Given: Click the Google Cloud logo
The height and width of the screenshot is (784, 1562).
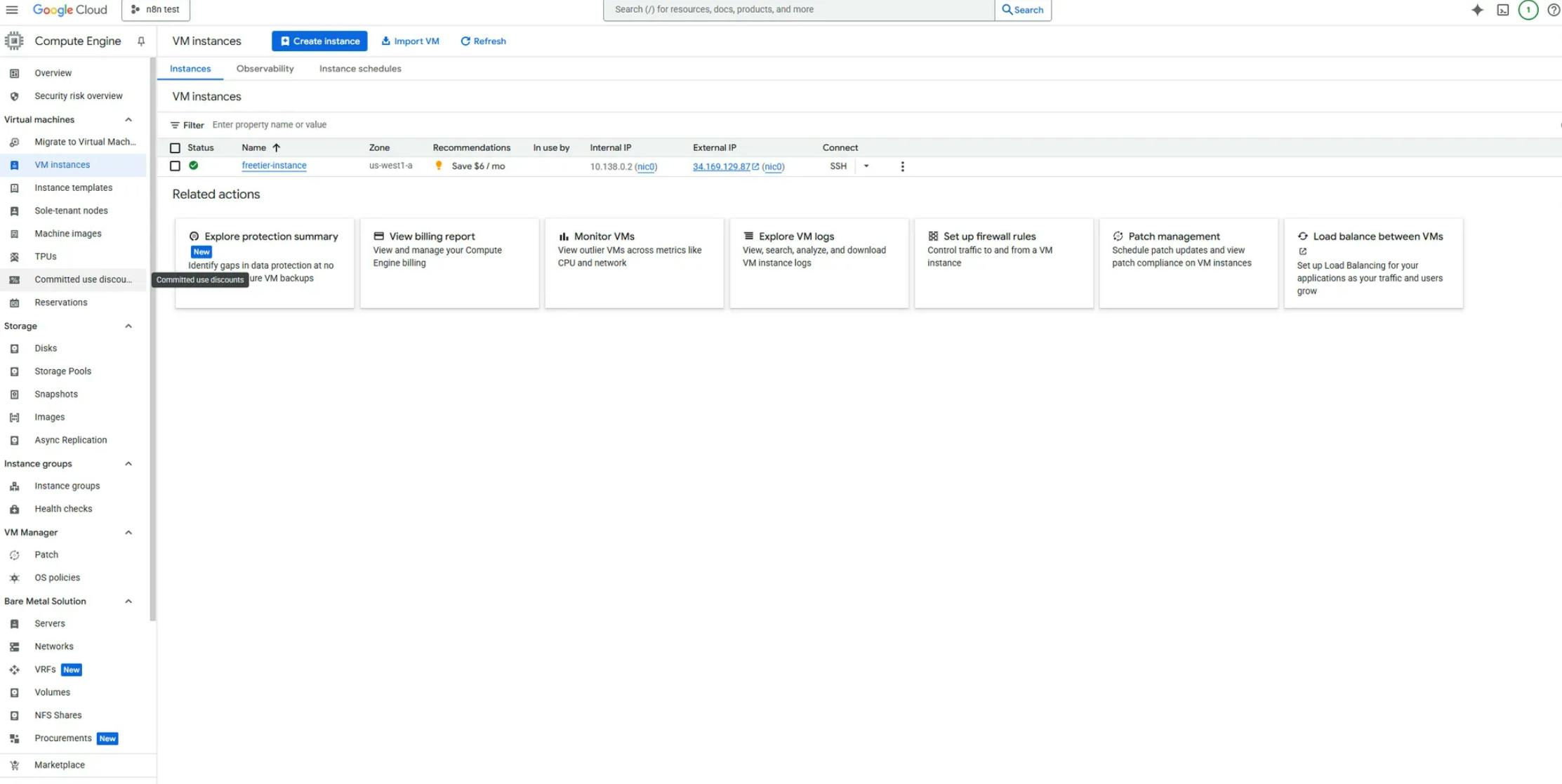Looking at the screenshot, I should pyautogui.click(x=70, y=10).
